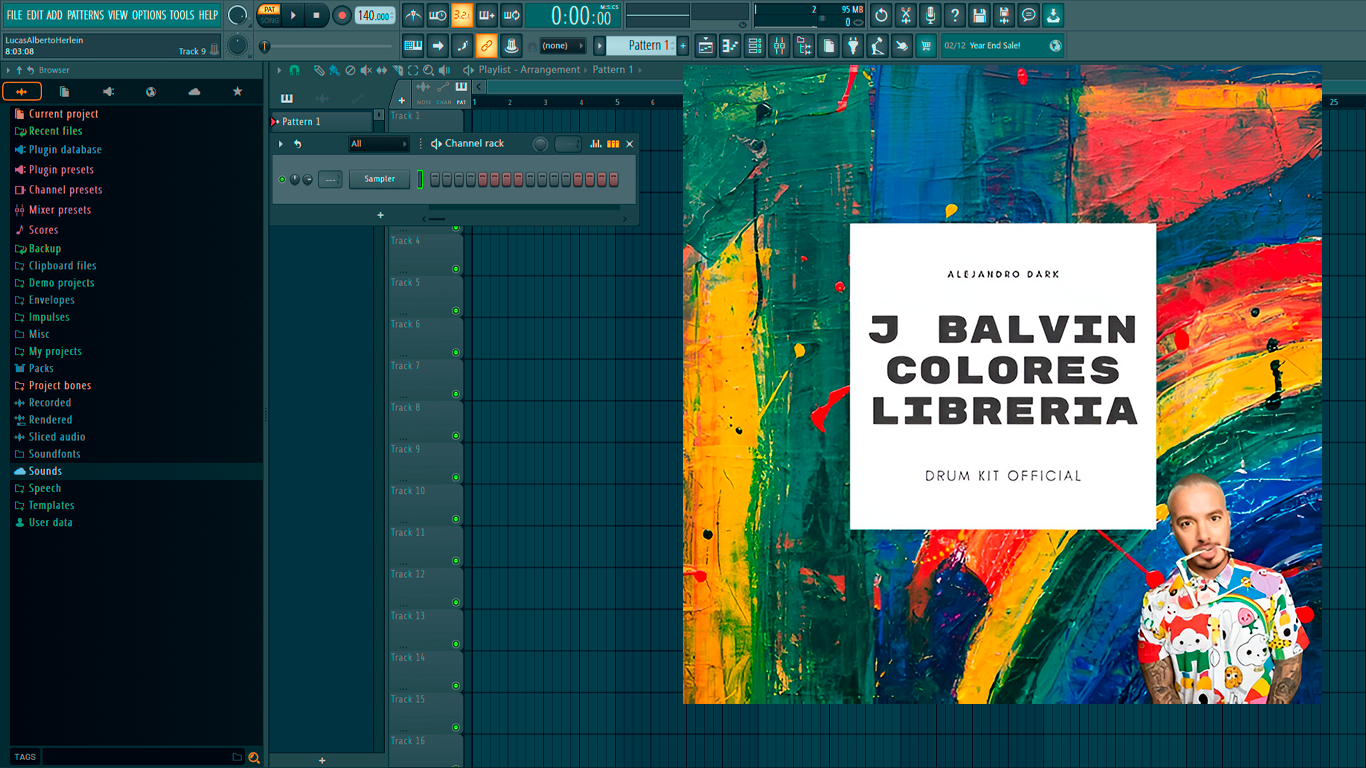This screenshot has width=1366, height=768.
Task: Click the record button
Action: [x=342, y=15]
